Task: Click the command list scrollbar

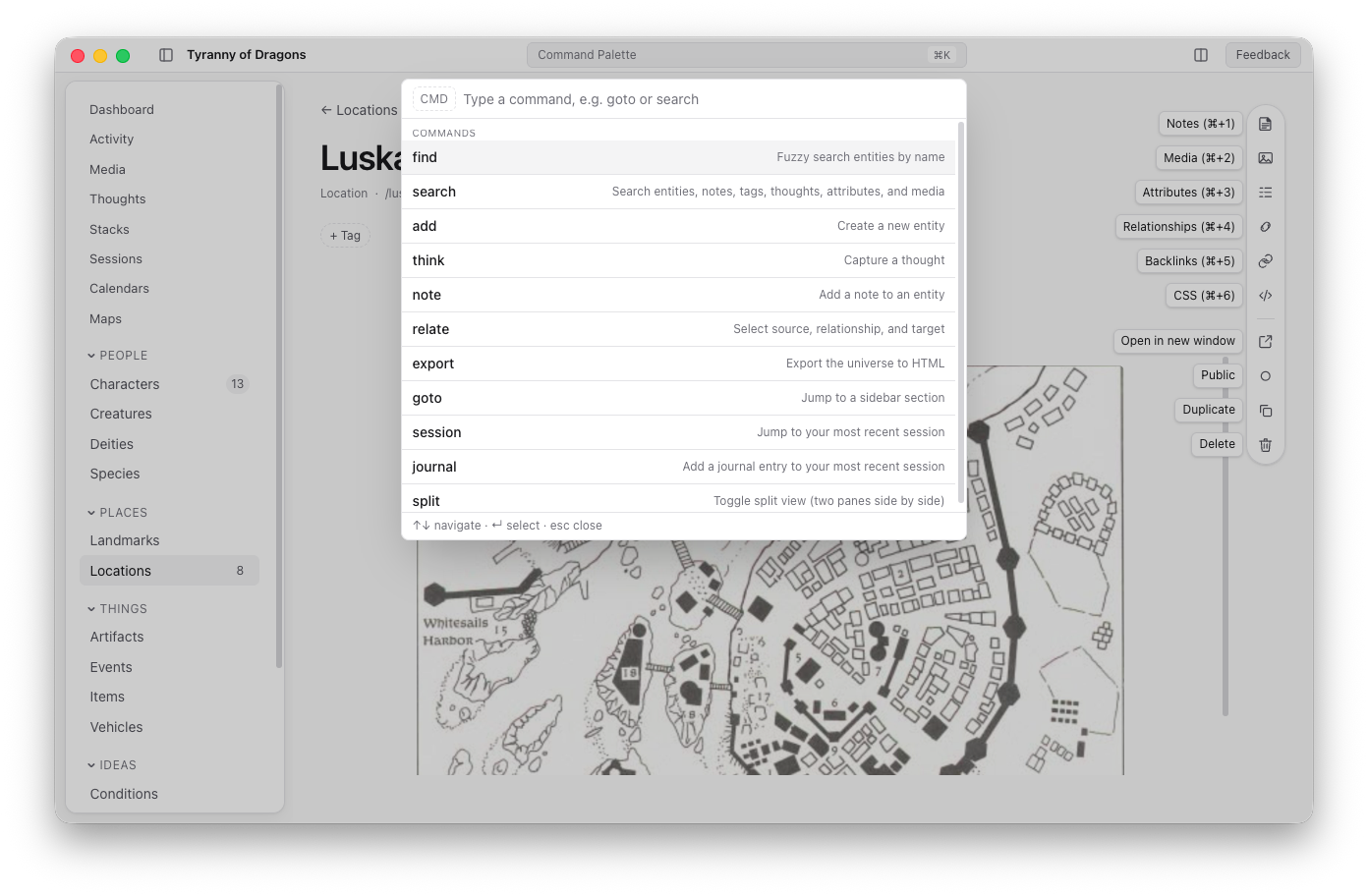Action: (x=961, y=311)
